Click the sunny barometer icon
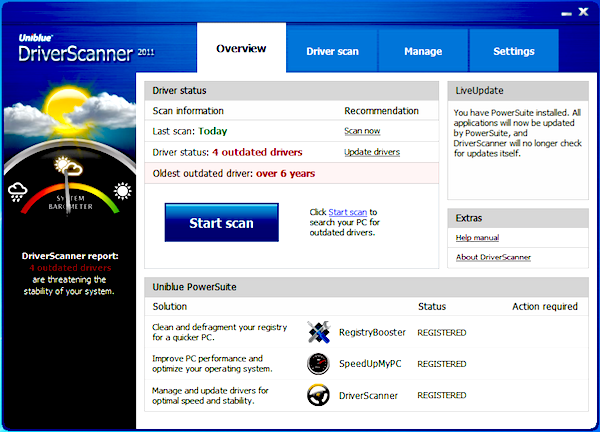The width and height of the screenshot is (600, 432). (x=122, y=191)
